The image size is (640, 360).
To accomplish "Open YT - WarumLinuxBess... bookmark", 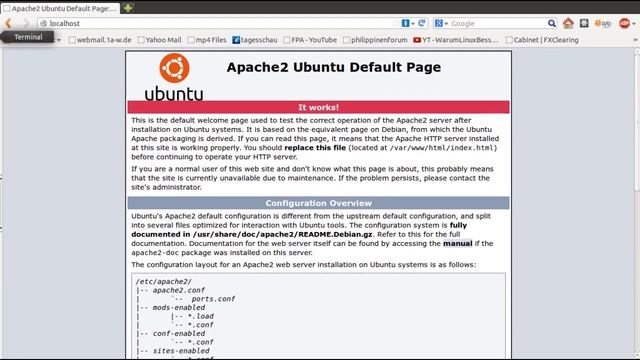I will tap(456, 40).
